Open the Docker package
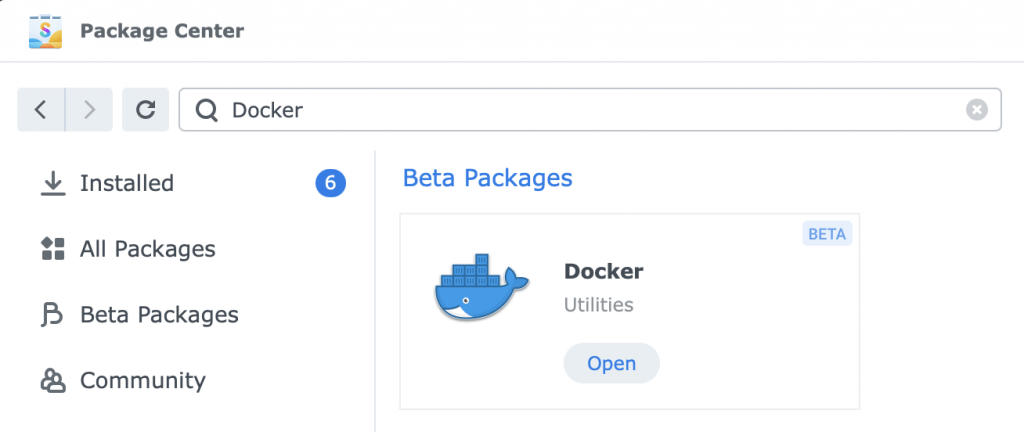The image size is (1024, 432). pyautogui.click(x=611, y=363)
